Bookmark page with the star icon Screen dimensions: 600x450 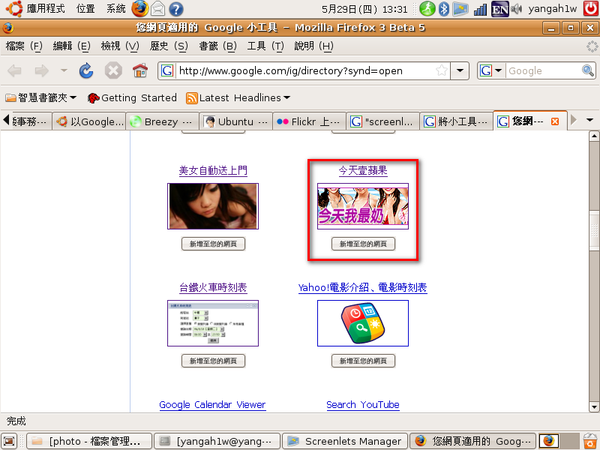point(442,70)
